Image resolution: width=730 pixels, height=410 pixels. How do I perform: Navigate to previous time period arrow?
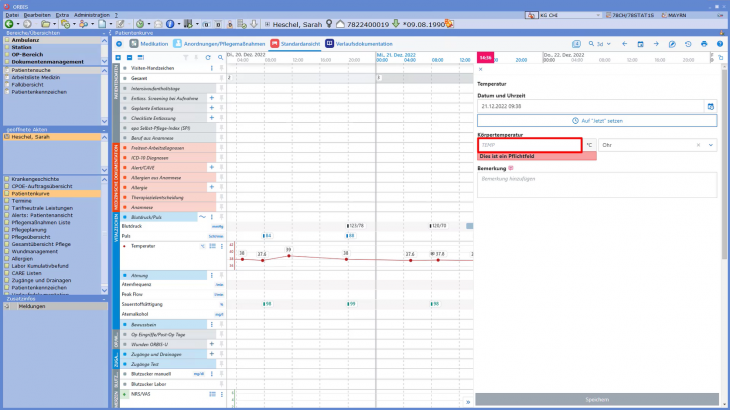[x=625, y=44]
